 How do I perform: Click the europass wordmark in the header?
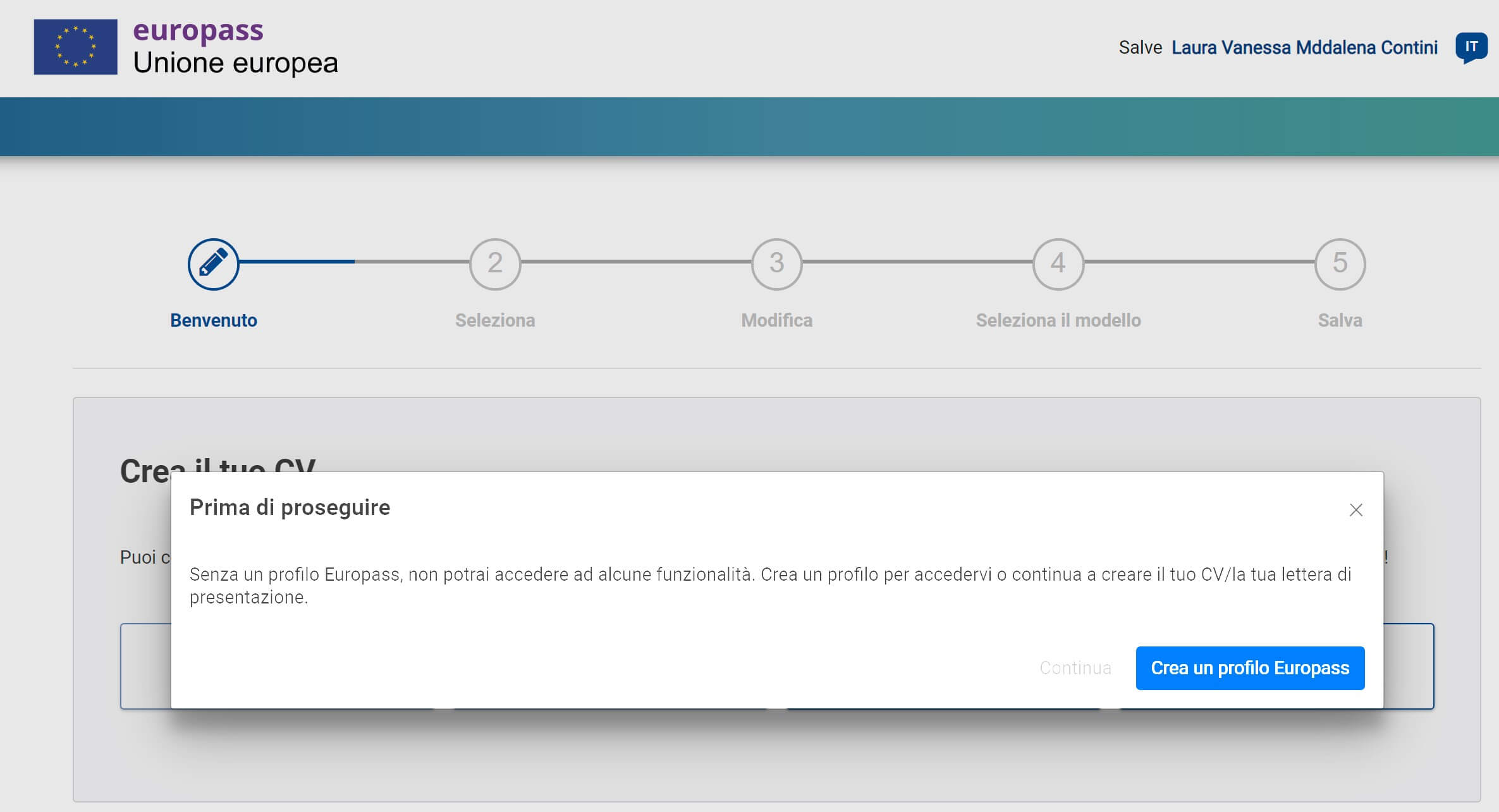tap(198, 30)
